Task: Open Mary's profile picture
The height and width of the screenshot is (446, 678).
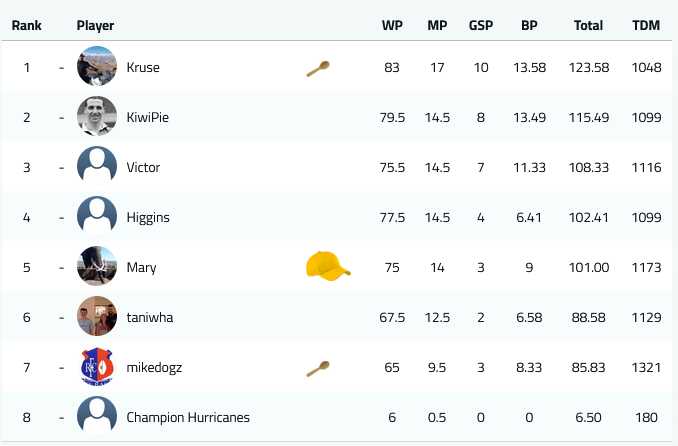Action: pyautogui.click(x=97, y=266)
